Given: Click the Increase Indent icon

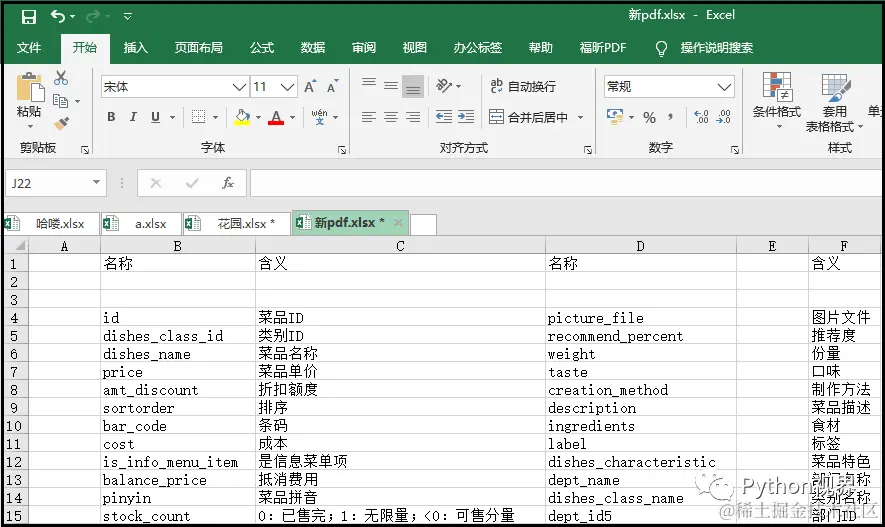Looking at the screenshot, I should click(466, 117).
